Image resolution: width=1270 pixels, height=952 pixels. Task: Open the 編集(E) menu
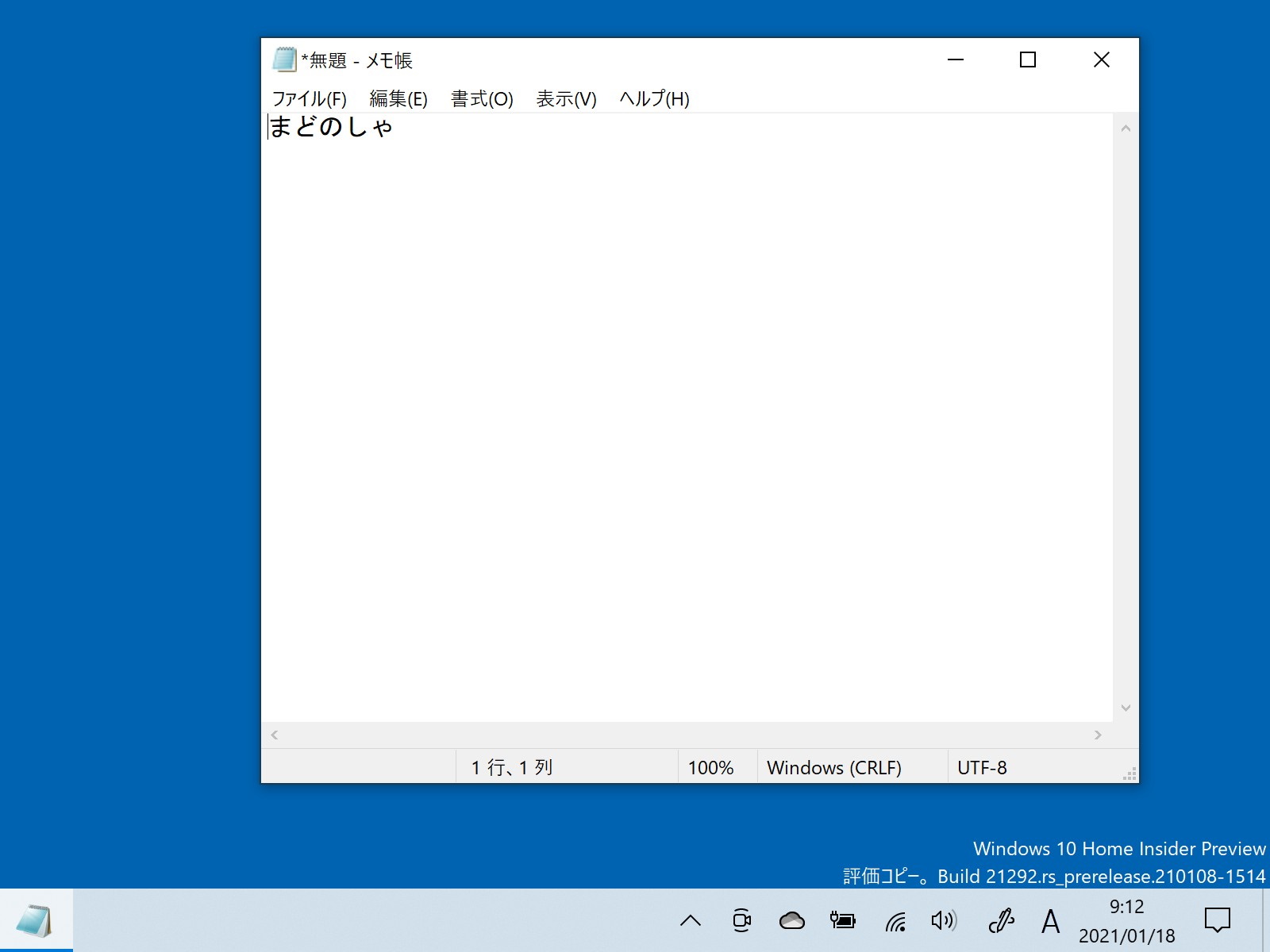(398, 99)
